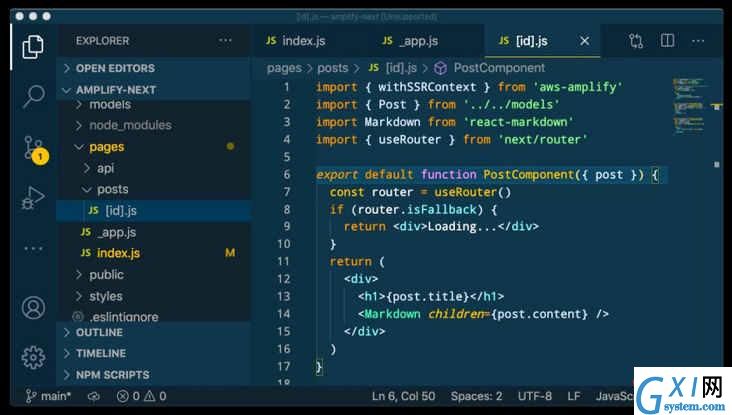Change indentation via Spaces: 2
The image size is (732, 415).
pyautogui.click(x=476, y=396)
